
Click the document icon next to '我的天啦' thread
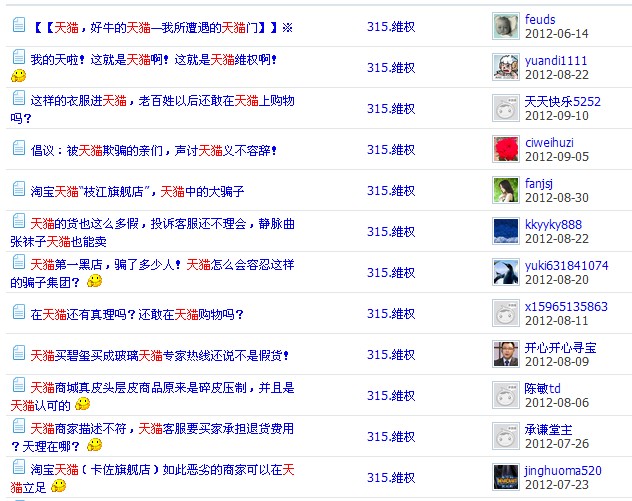[18, 58]
